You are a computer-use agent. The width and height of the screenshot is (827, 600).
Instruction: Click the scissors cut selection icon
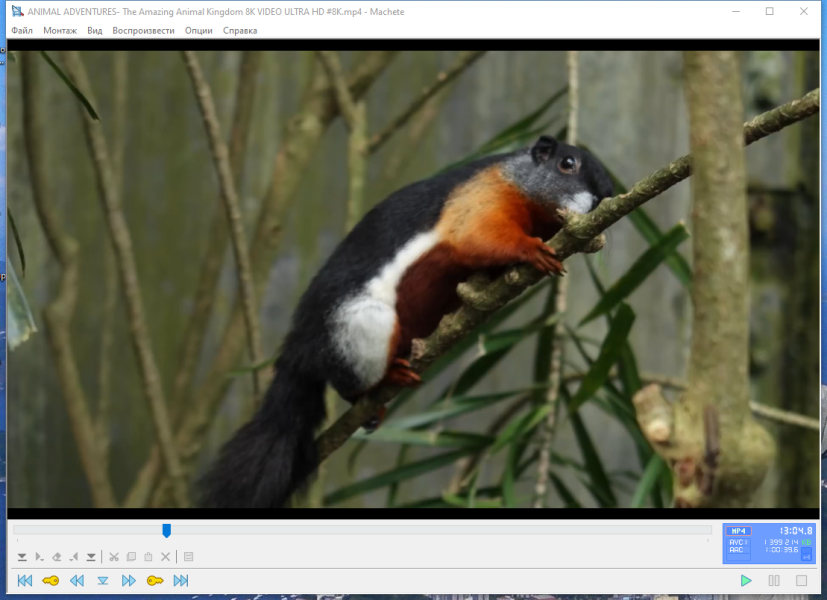pyautogui.click(x=114, y=557)
